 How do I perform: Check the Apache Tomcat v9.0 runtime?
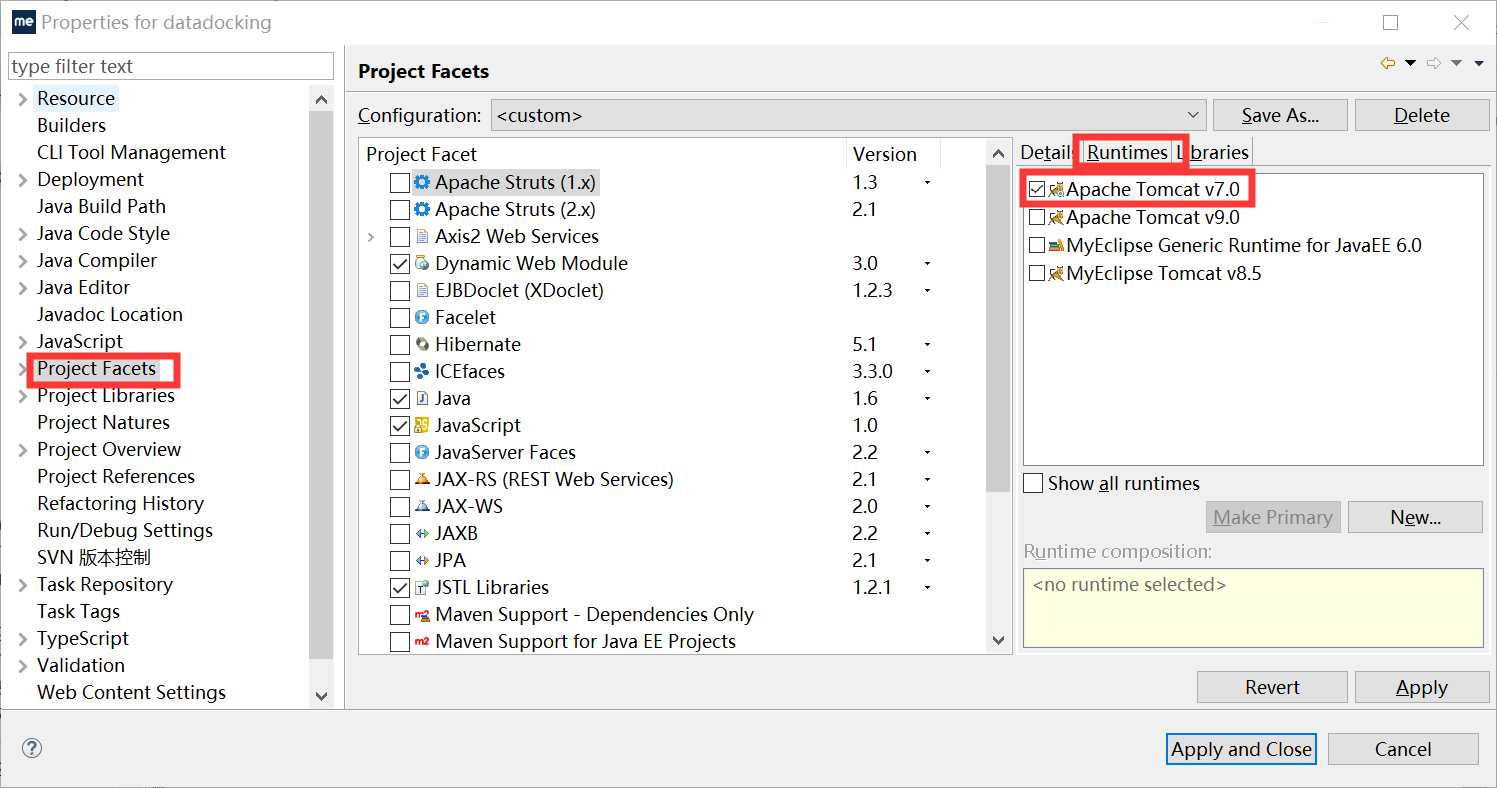(x=1037, y=217)
